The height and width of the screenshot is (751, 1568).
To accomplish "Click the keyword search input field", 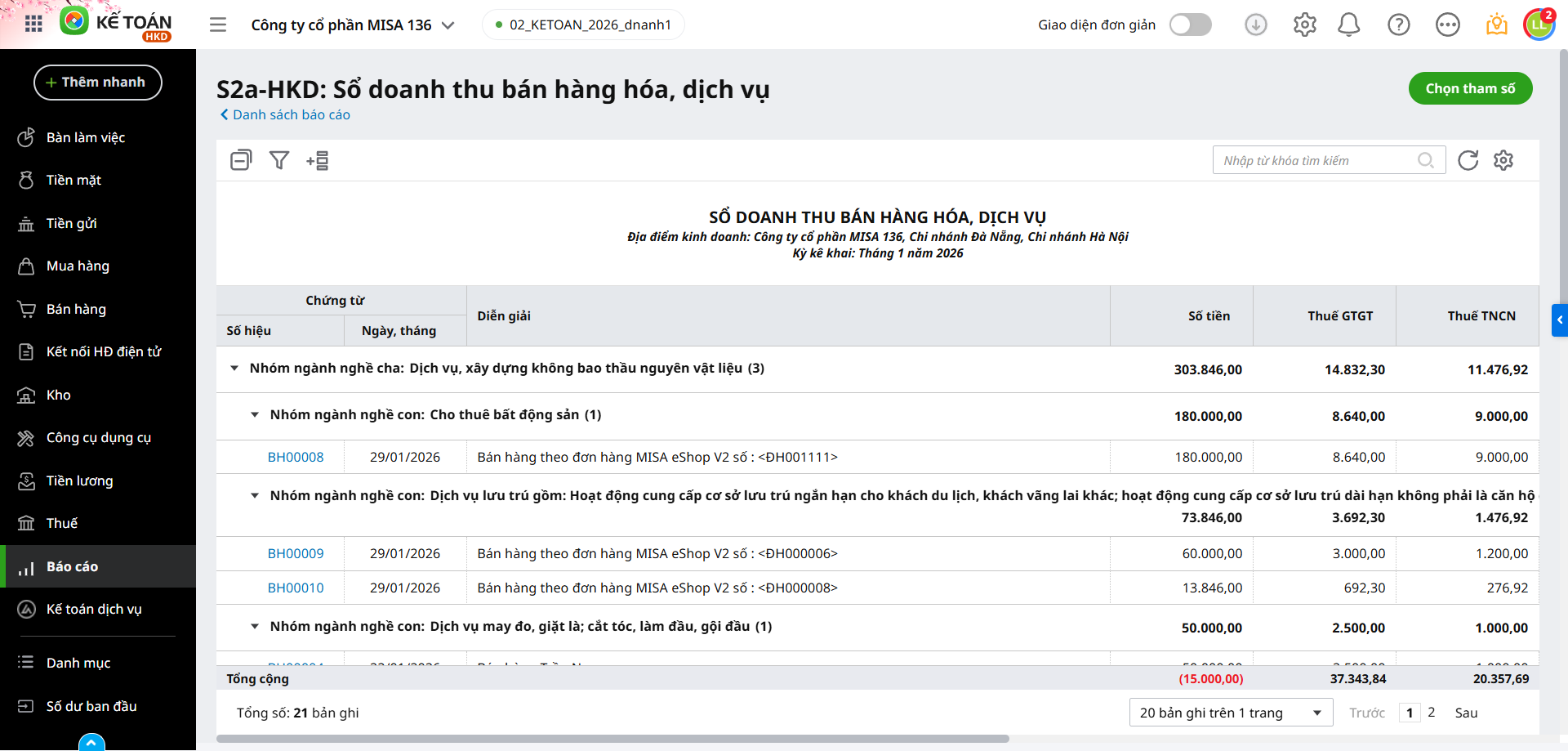I will (1316, 160).
